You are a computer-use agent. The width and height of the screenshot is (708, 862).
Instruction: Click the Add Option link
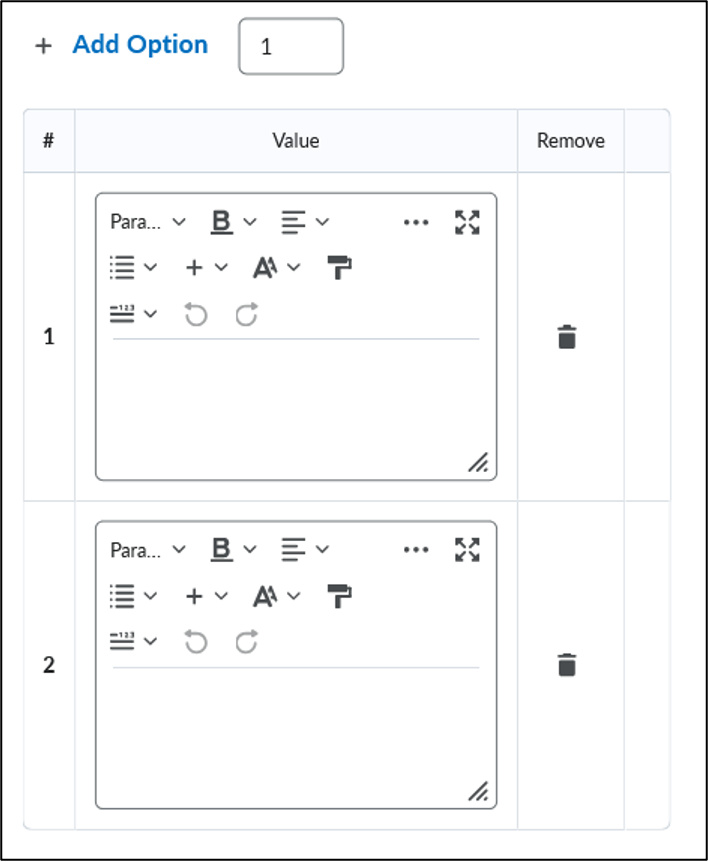[x=140, y=45]
